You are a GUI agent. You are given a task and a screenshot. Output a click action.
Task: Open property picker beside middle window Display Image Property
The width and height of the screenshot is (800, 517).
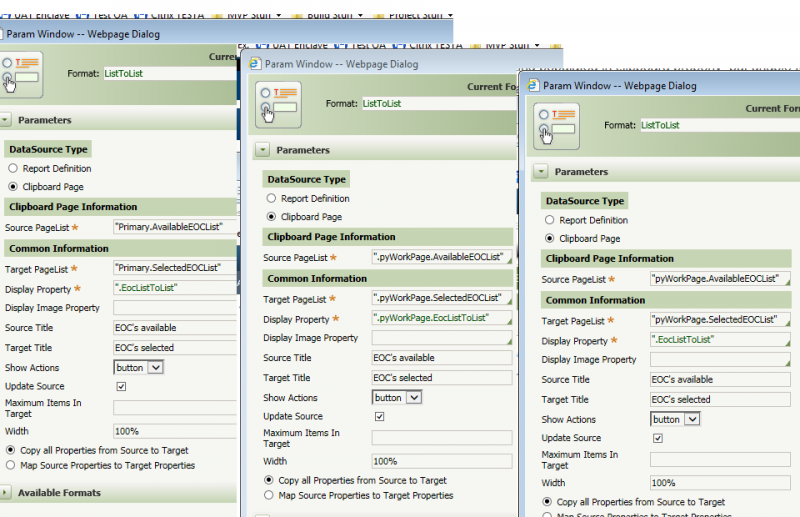[509, 341]
